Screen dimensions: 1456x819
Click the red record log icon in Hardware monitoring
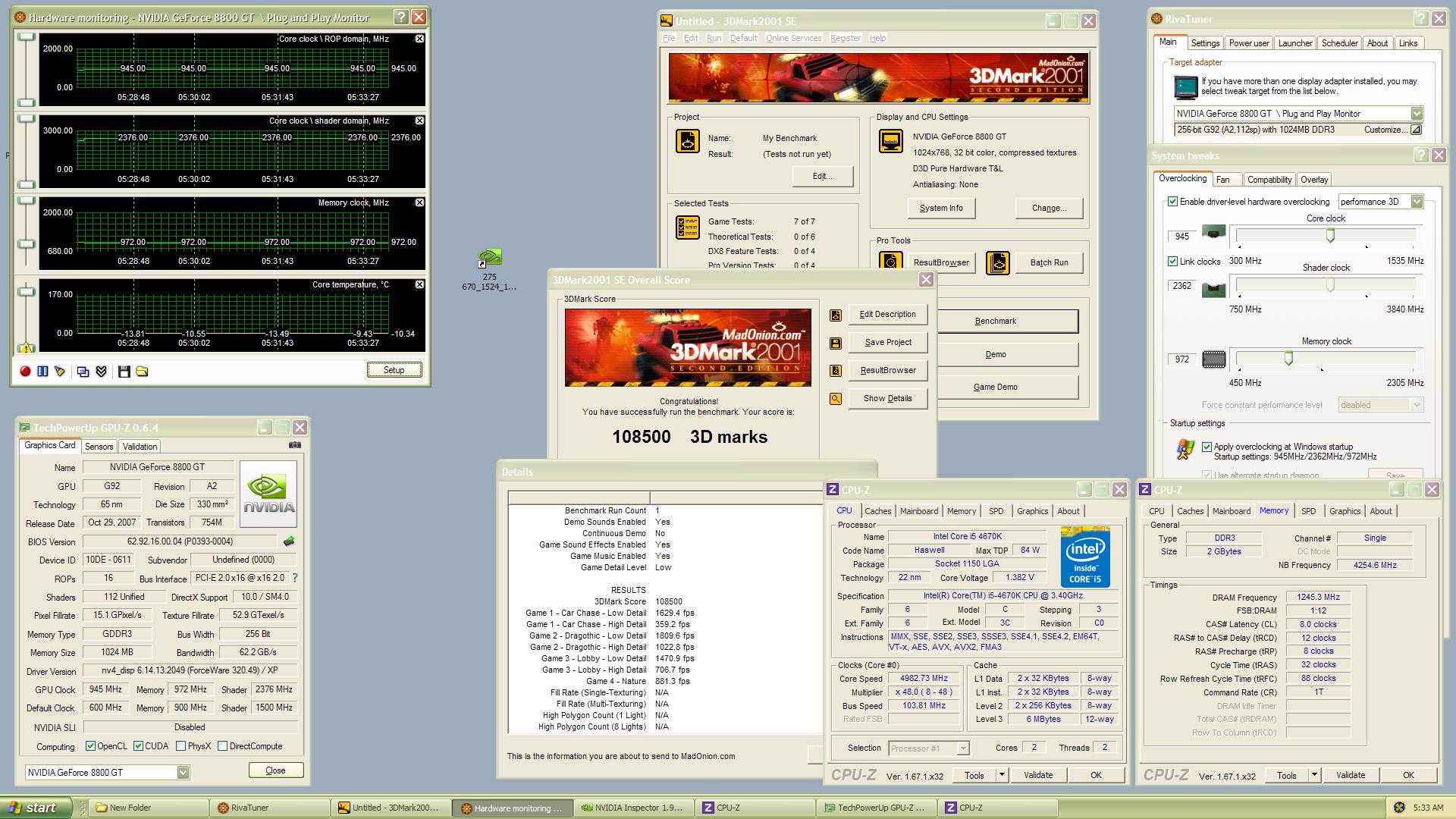[25, 371]
